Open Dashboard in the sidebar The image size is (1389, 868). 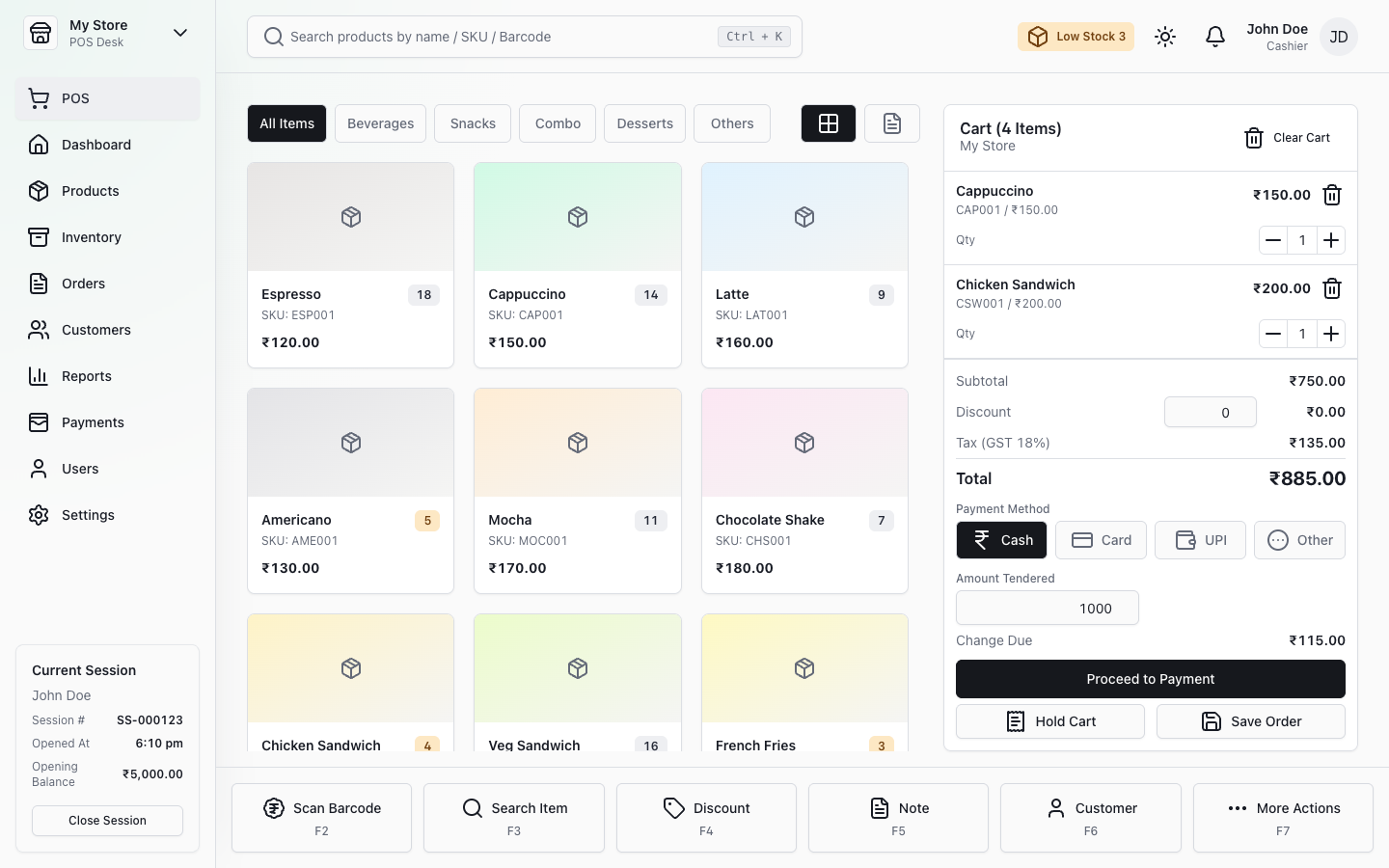107,145
